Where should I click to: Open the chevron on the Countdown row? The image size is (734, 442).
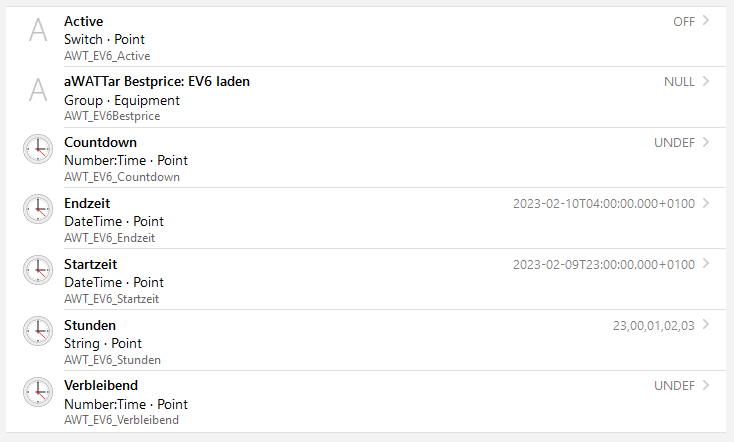tap(706, 142)
